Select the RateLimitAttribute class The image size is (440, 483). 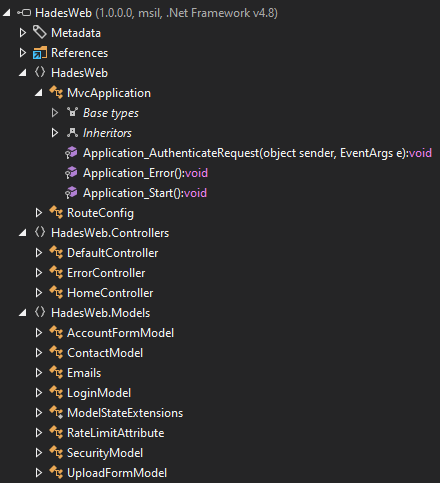point(115,433)
